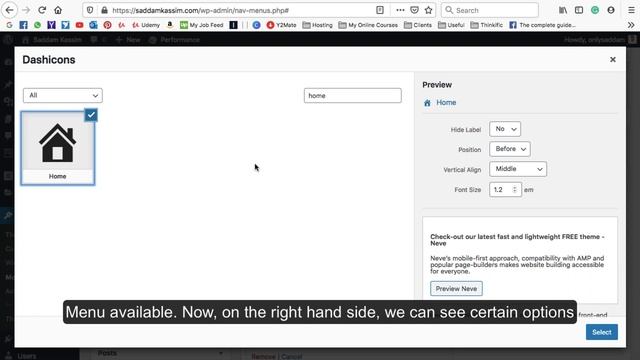Image resolution: width=640 pixels, height=360 pixels.
Task: Open Firefox hamburger menu
Action: [631, 10]
